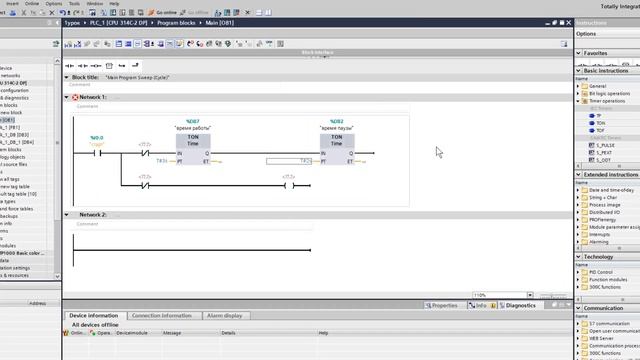
Task: Click Program blocks in the breadcrumb path
Action: point(176,23)
